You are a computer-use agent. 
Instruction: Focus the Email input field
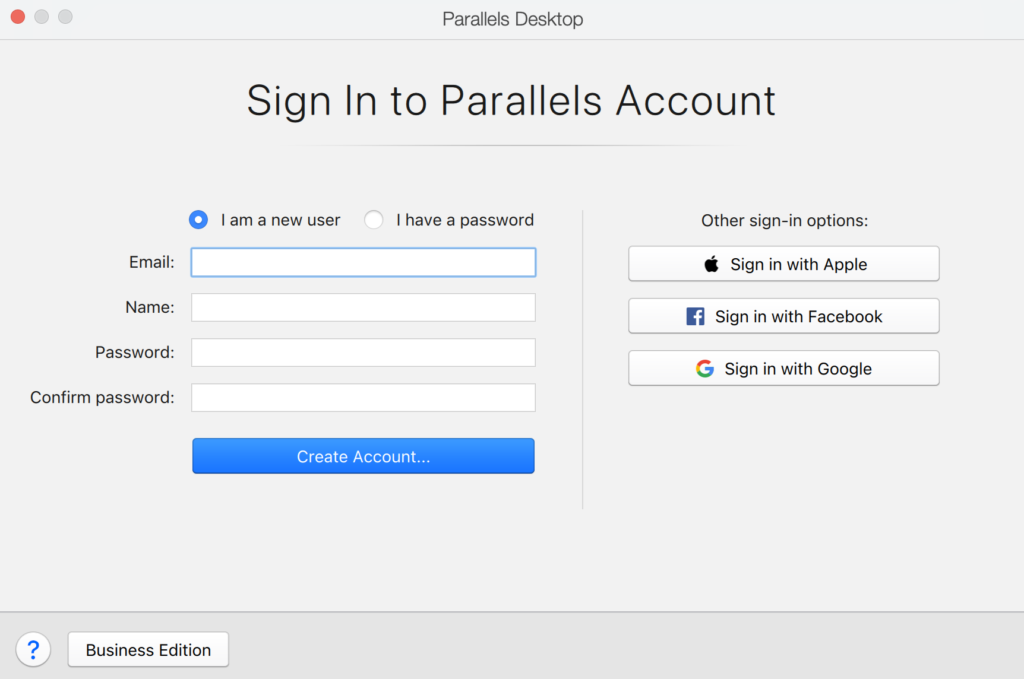pos(363,262)
